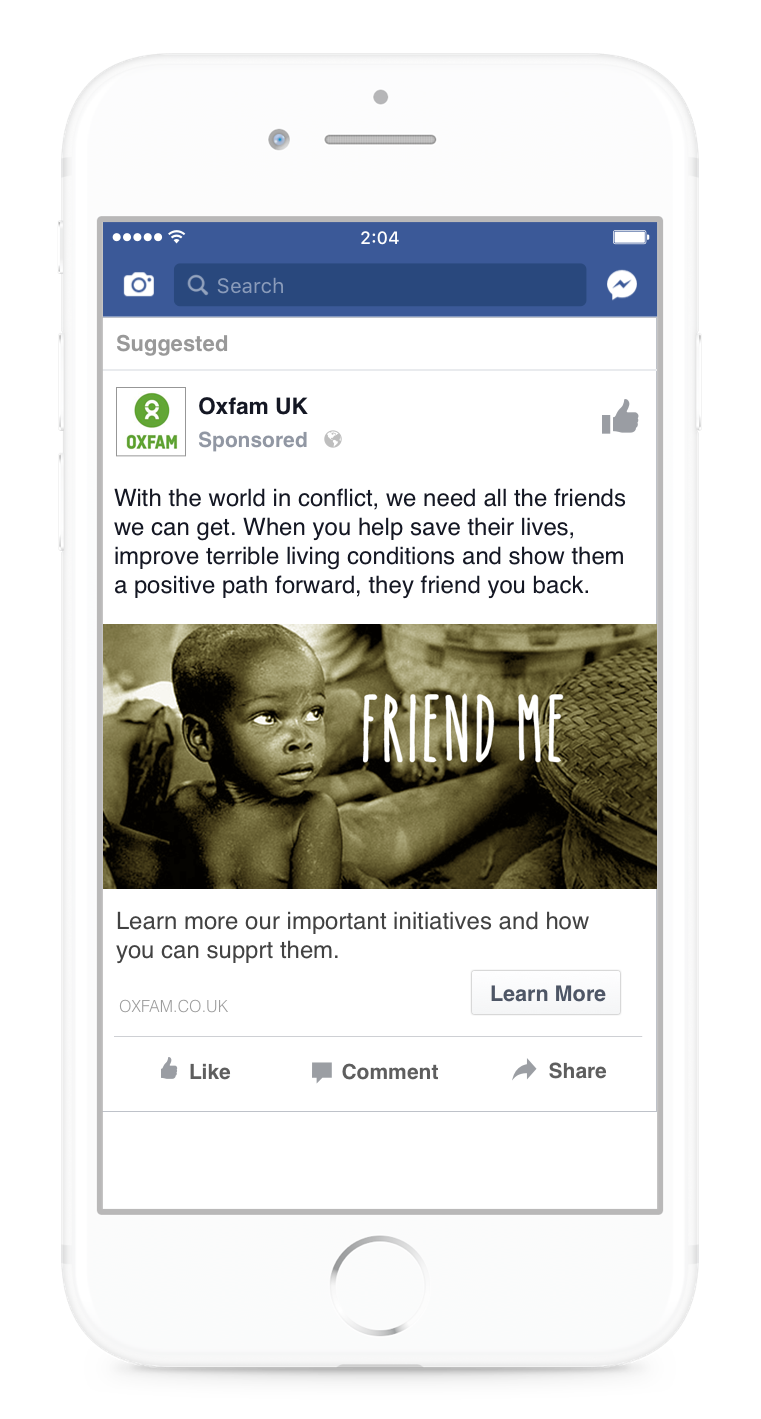
Task: Click the magnifier icon in search bar
Action: (x=198, y=286)
